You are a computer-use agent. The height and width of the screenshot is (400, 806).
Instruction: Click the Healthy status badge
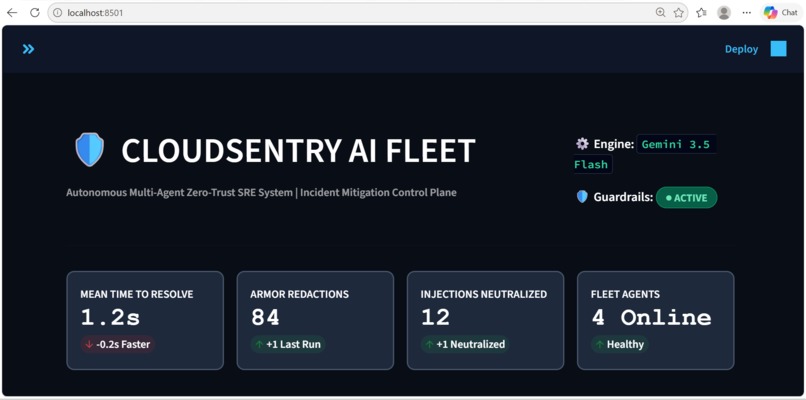pos(619,344)
